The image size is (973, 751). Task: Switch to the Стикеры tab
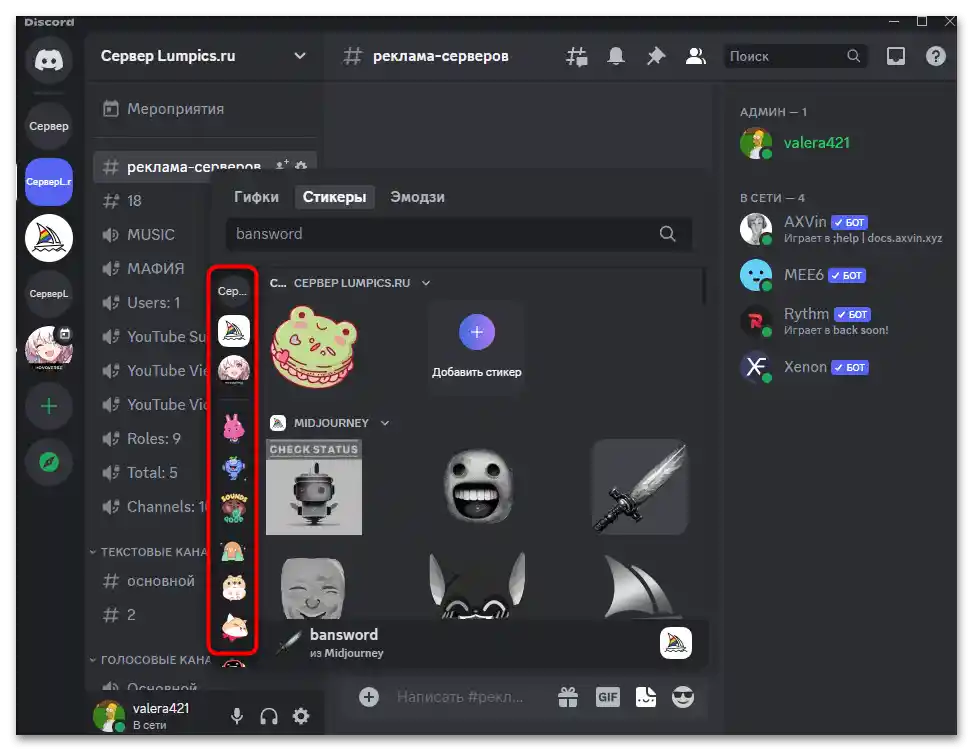(334, 197)
